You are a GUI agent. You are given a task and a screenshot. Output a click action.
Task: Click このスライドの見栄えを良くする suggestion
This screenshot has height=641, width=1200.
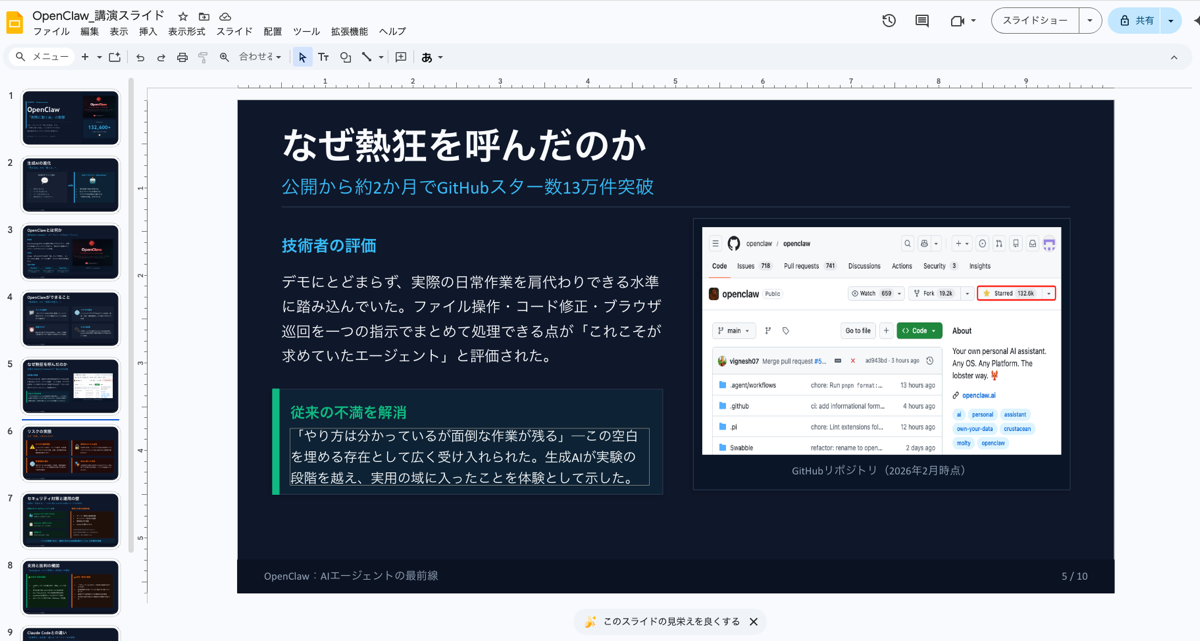point(671,622)
